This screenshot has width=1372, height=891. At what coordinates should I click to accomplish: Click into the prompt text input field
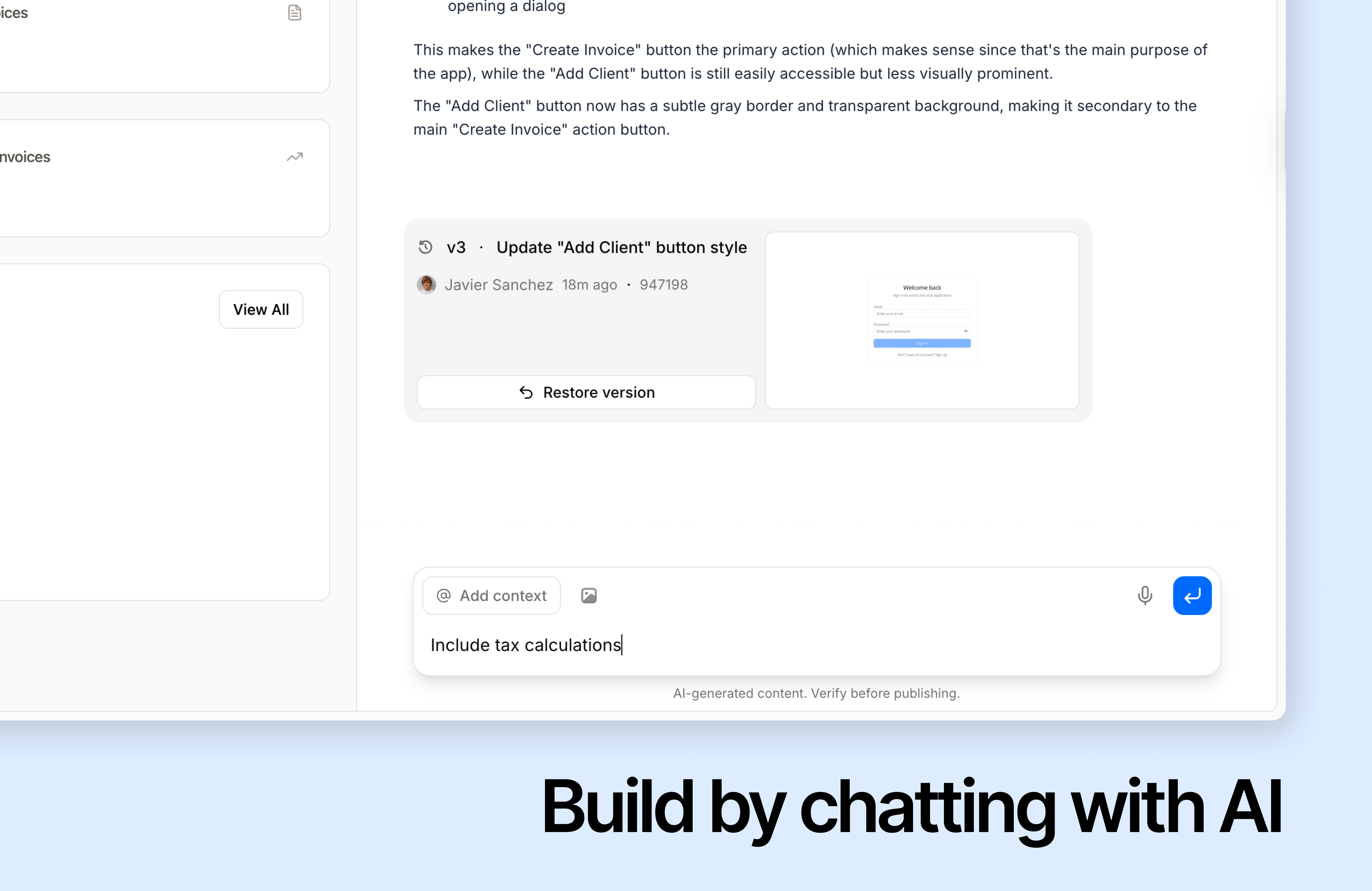807,645
